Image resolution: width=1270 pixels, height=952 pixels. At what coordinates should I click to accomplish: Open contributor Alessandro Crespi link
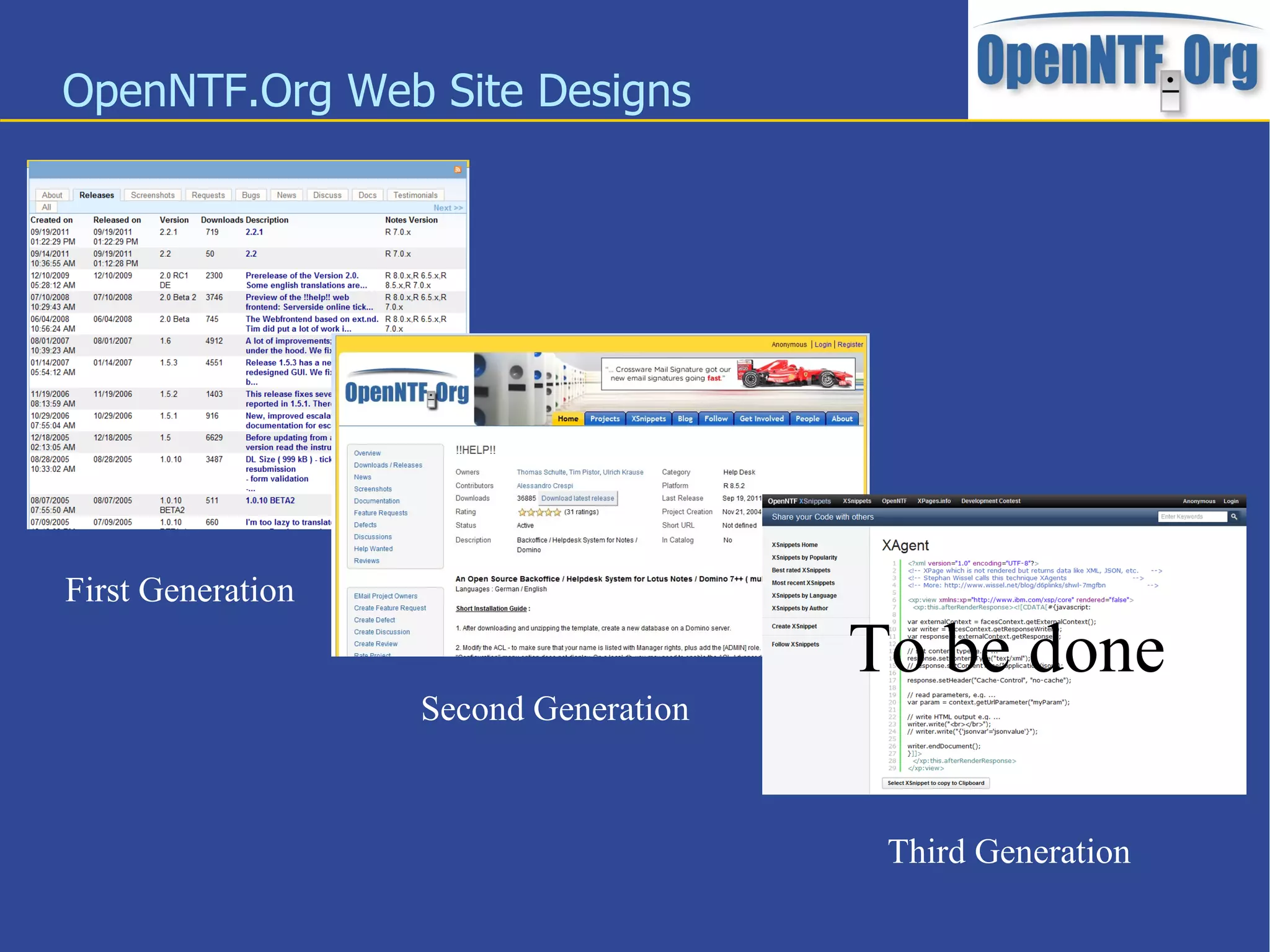545,486
